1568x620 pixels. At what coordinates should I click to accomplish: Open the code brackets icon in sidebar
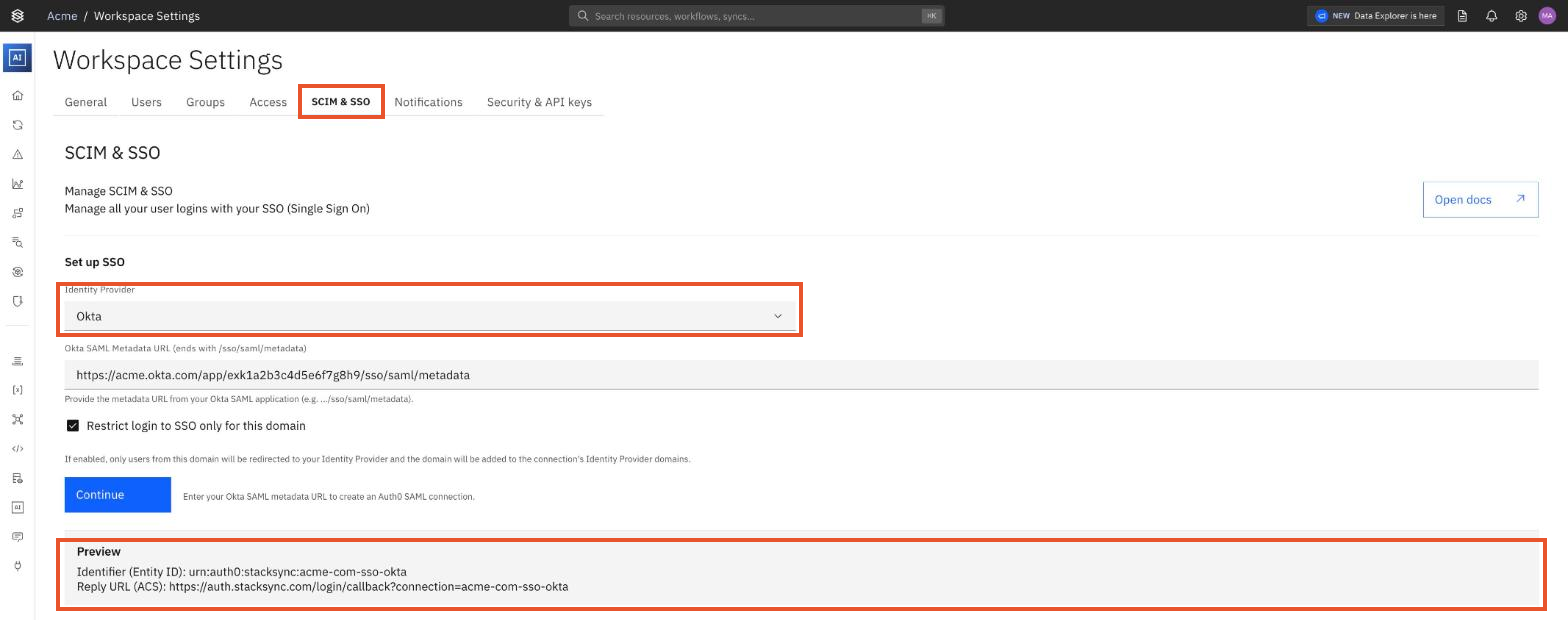tap(17, 449)
